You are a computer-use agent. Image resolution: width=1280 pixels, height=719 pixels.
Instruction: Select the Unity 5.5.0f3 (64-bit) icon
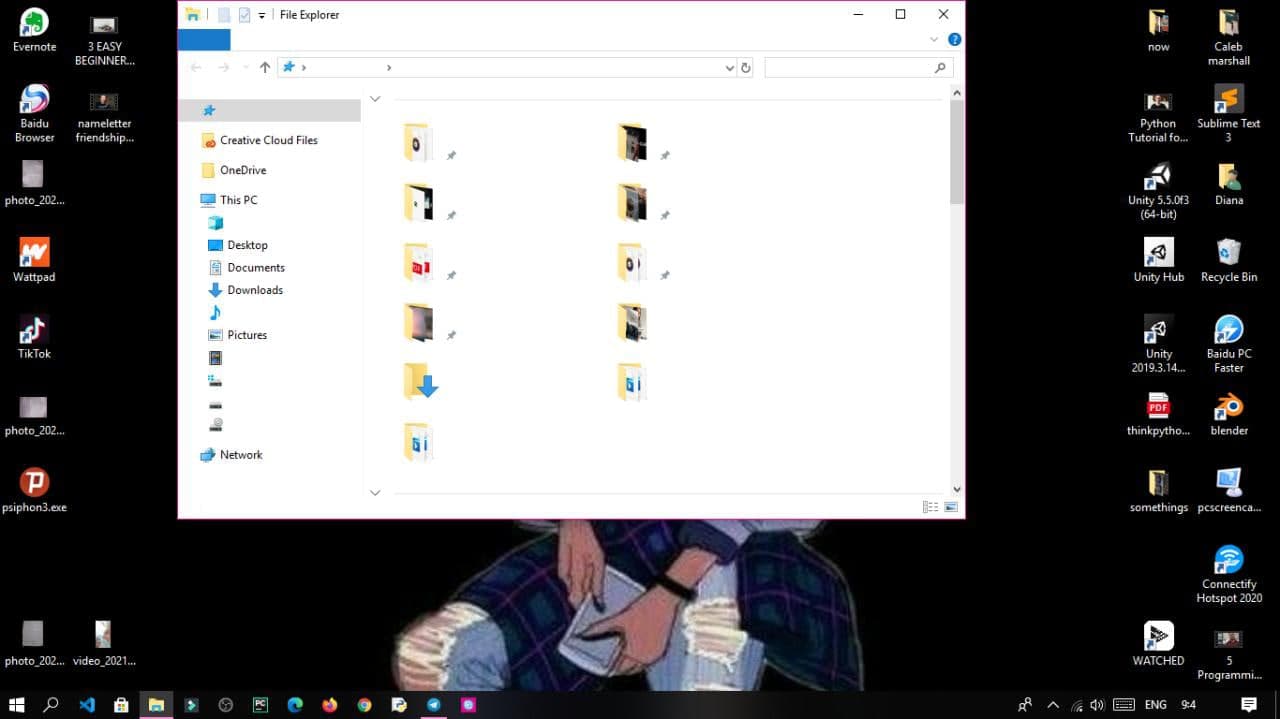[1159, 191]
